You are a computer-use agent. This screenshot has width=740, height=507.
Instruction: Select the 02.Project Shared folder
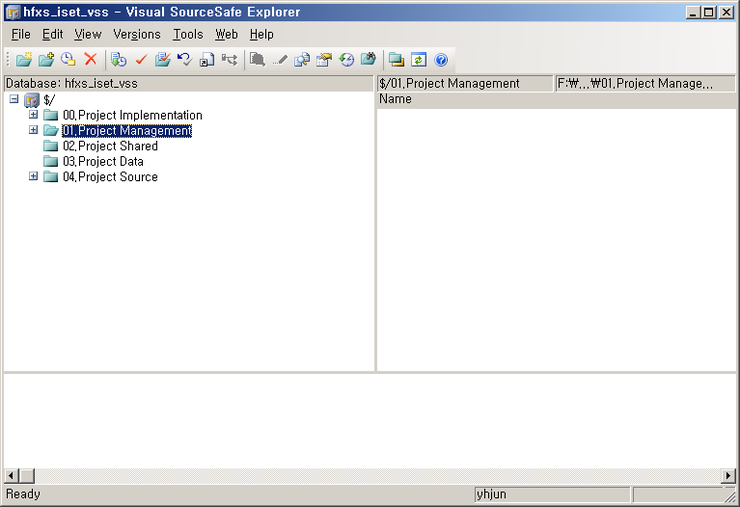pyautogui.click(x=109, y=146)
